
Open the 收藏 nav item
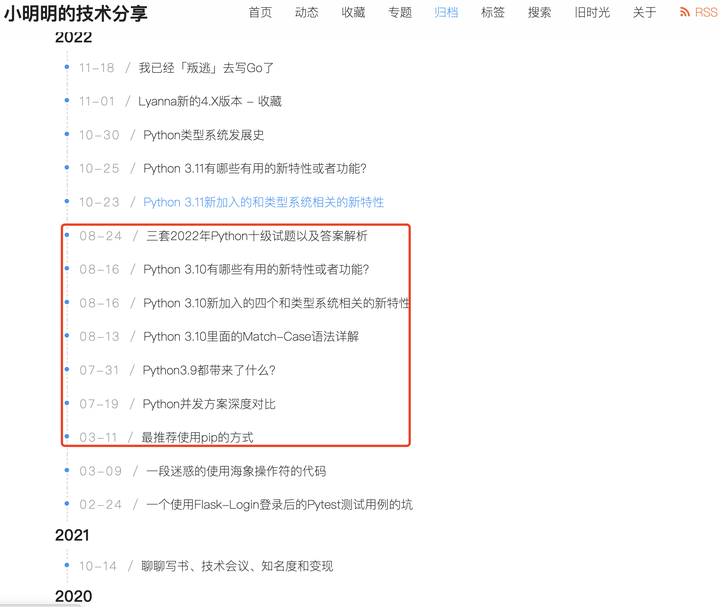[x=354, y=12]
